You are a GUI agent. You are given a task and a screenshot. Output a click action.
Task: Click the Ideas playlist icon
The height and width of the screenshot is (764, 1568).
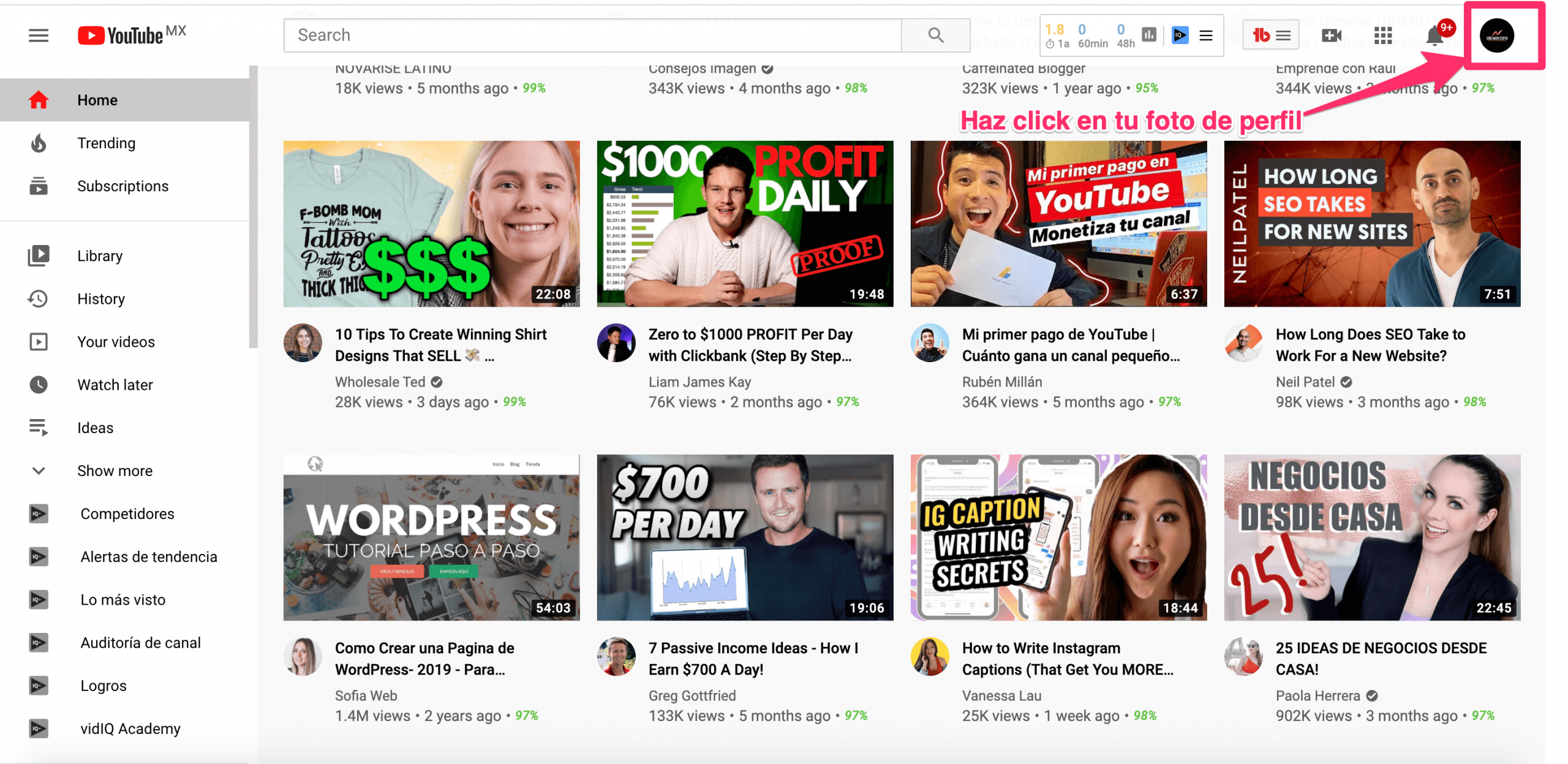(39, 427)
